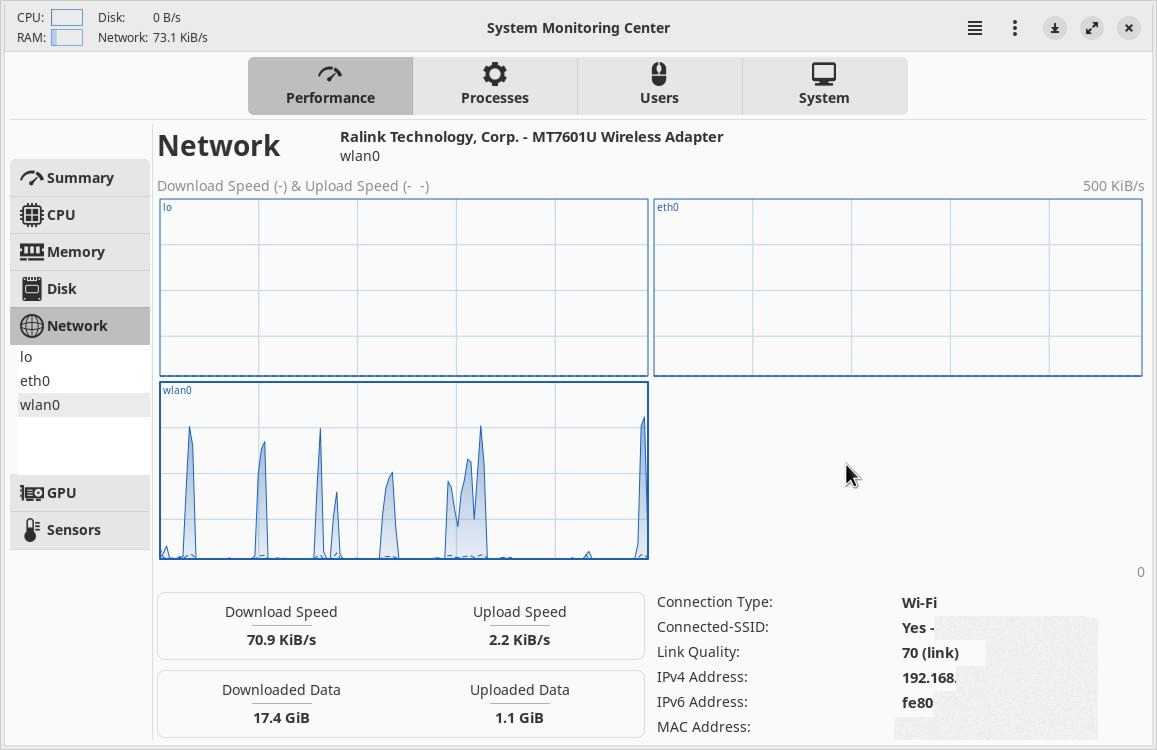Go to the Disk sidebar section
The height and width of the screenshot is (750, 1157).
(80, 289)
